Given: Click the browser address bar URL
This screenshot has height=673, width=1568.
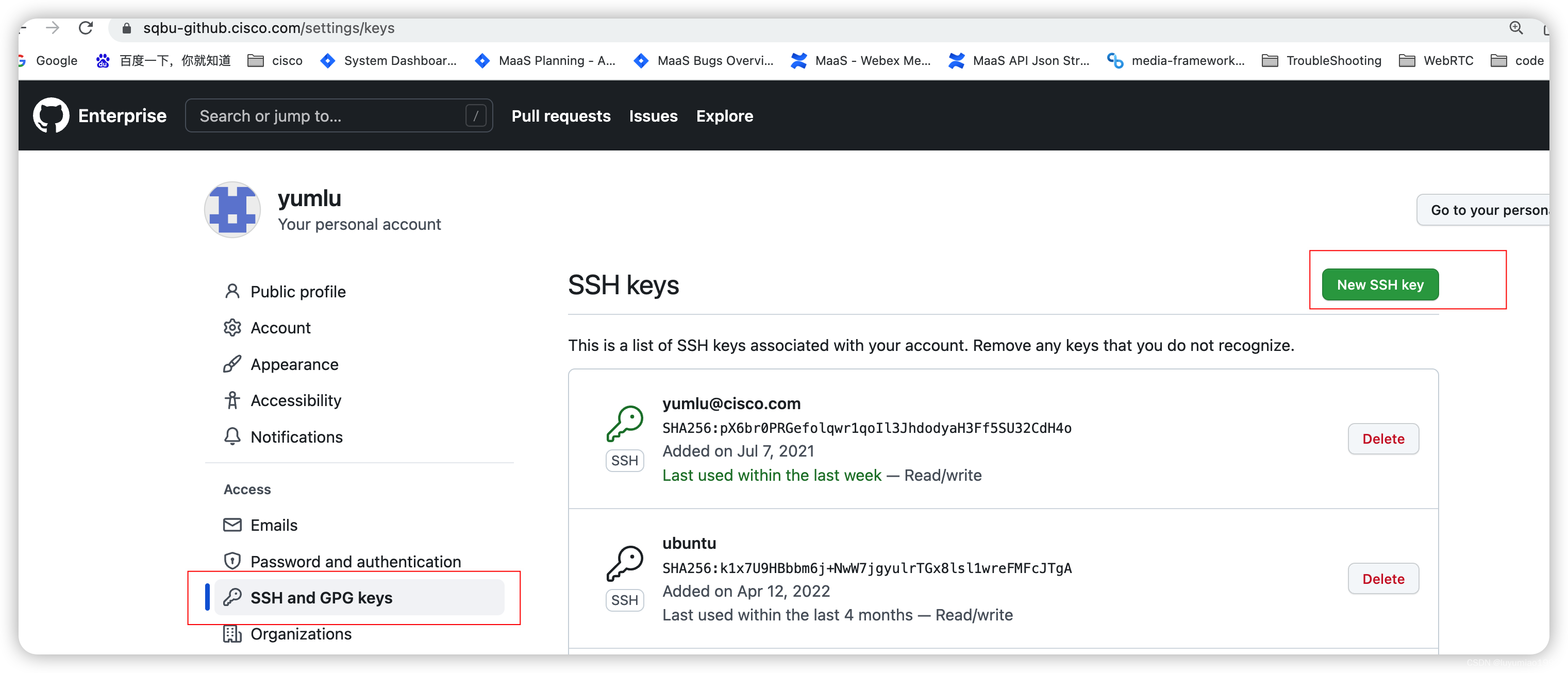Looking at the screenshot, I should click(x=269, y=28).
